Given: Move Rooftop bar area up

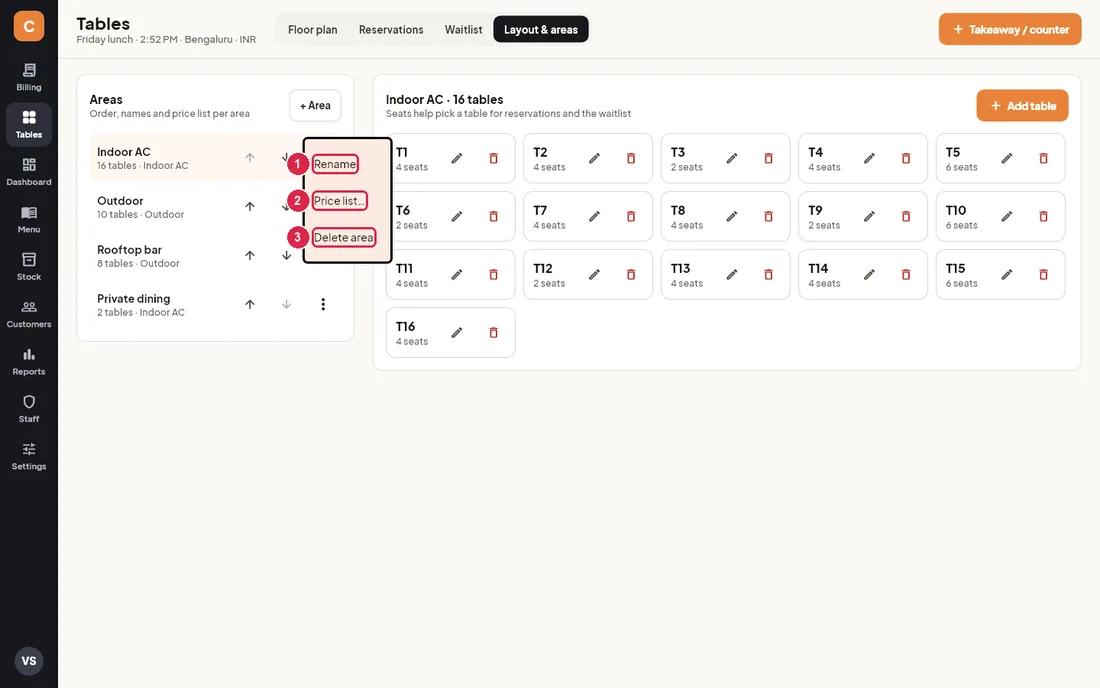Looking at the screenshot, I should (x=250, y=255).
